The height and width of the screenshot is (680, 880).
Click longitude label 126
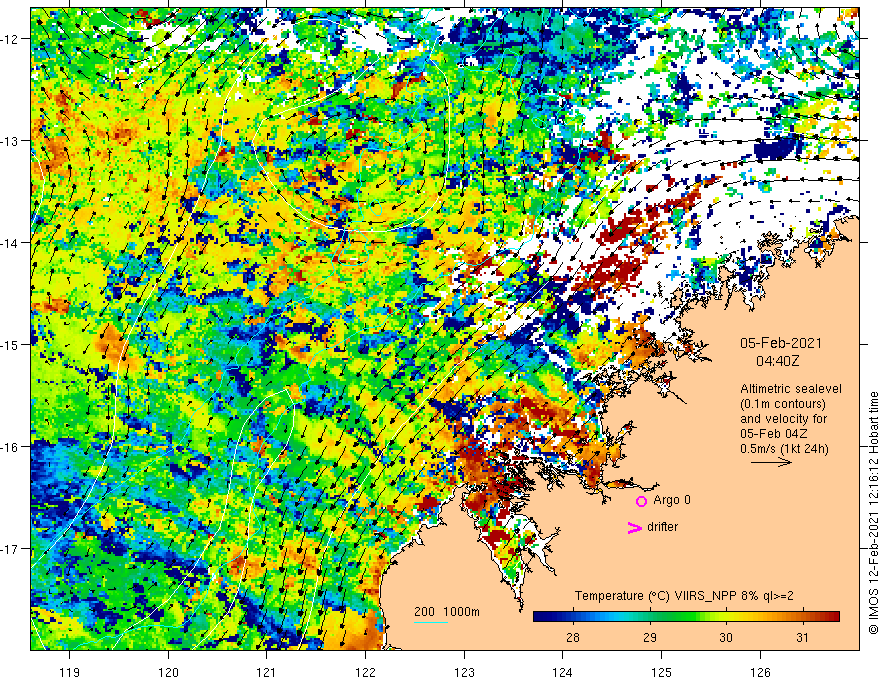pyautogui.click(x=760, y=672)
